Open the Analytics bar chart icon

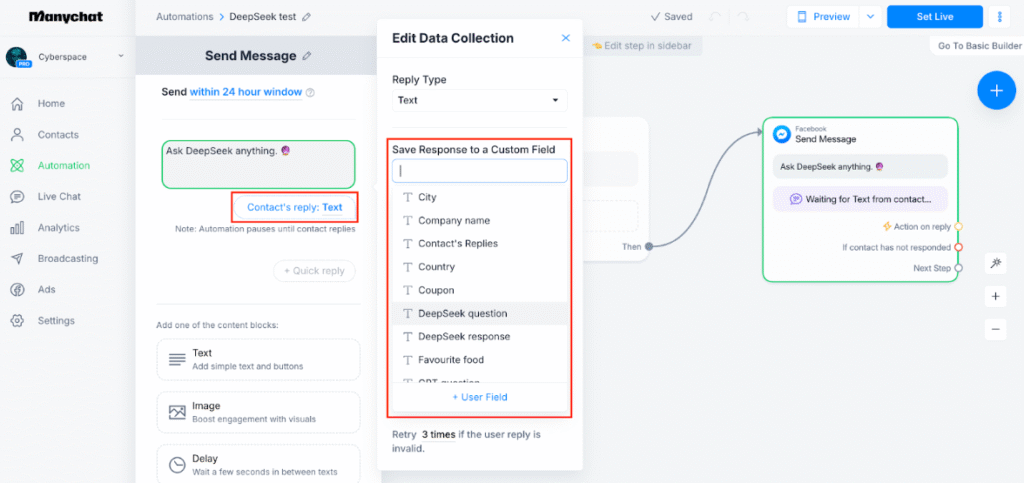(x=17, y=228)
